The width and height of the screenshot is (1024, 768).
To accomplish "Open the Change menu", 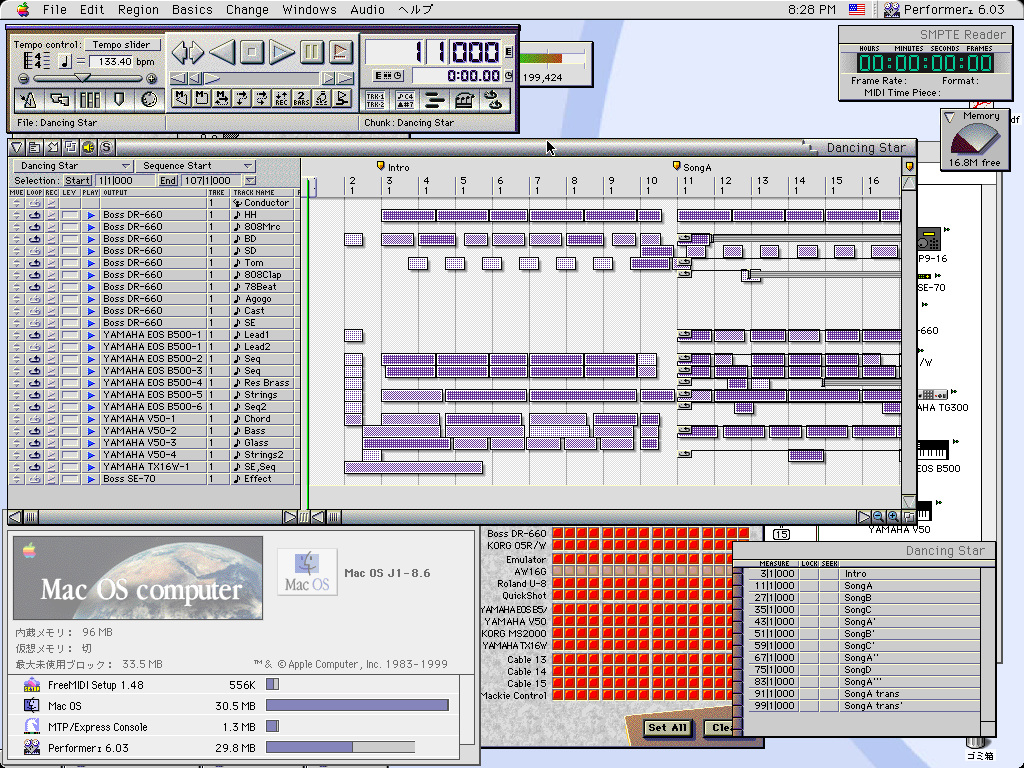I will coord(247,9).
